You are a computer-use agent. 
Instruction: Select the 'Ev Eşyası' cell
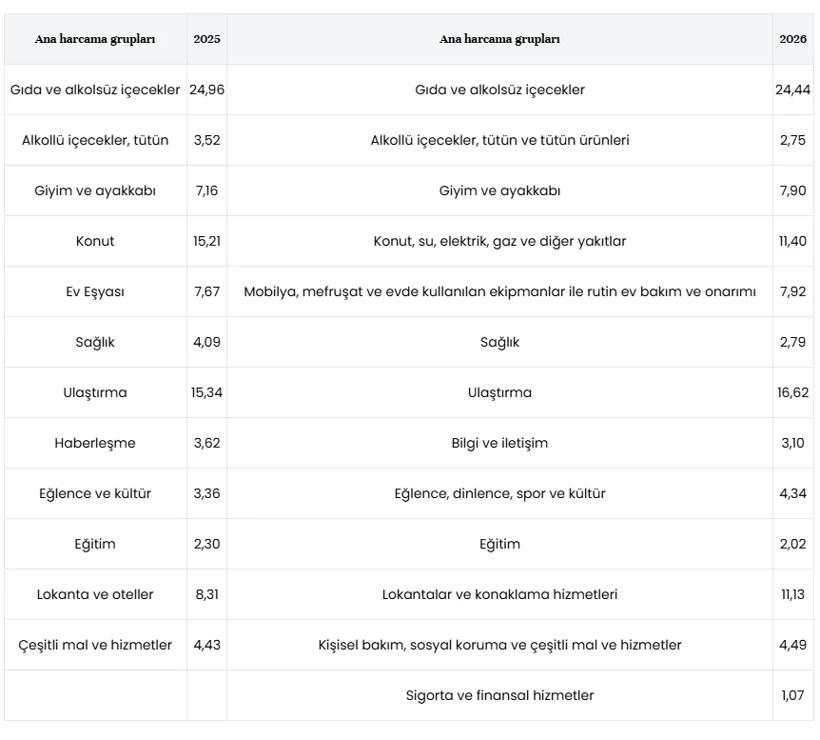[x=95, y=292]
